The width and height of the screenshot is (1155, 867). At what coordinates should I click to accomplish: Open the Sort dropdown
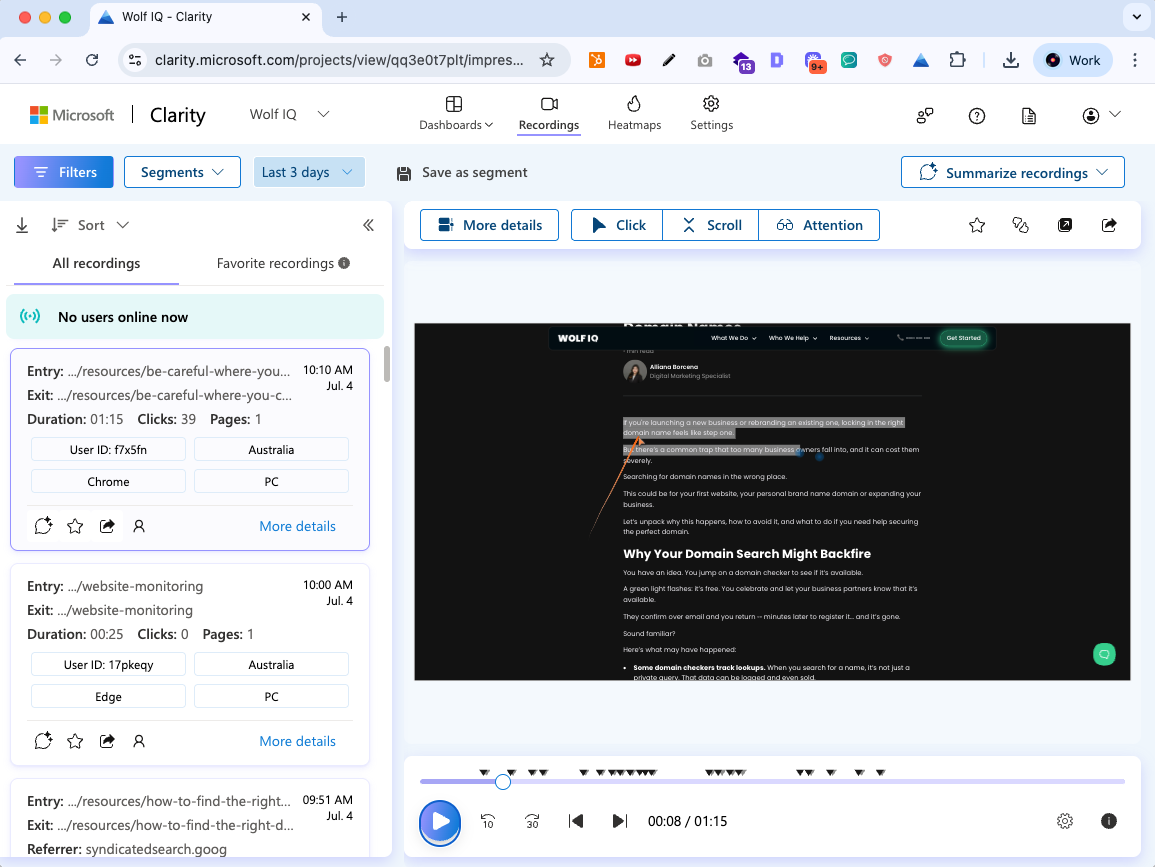pos(91,225)
